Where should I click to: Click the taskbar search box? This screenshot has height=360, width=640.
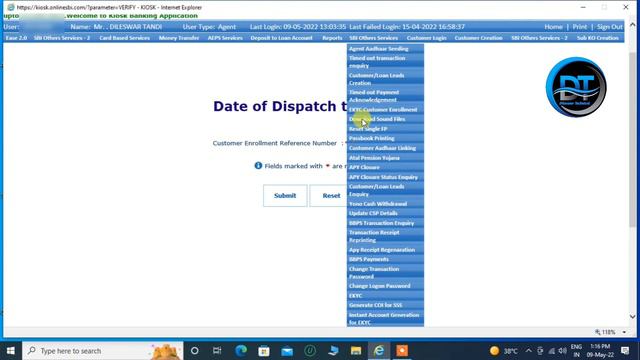pos(103,351)
